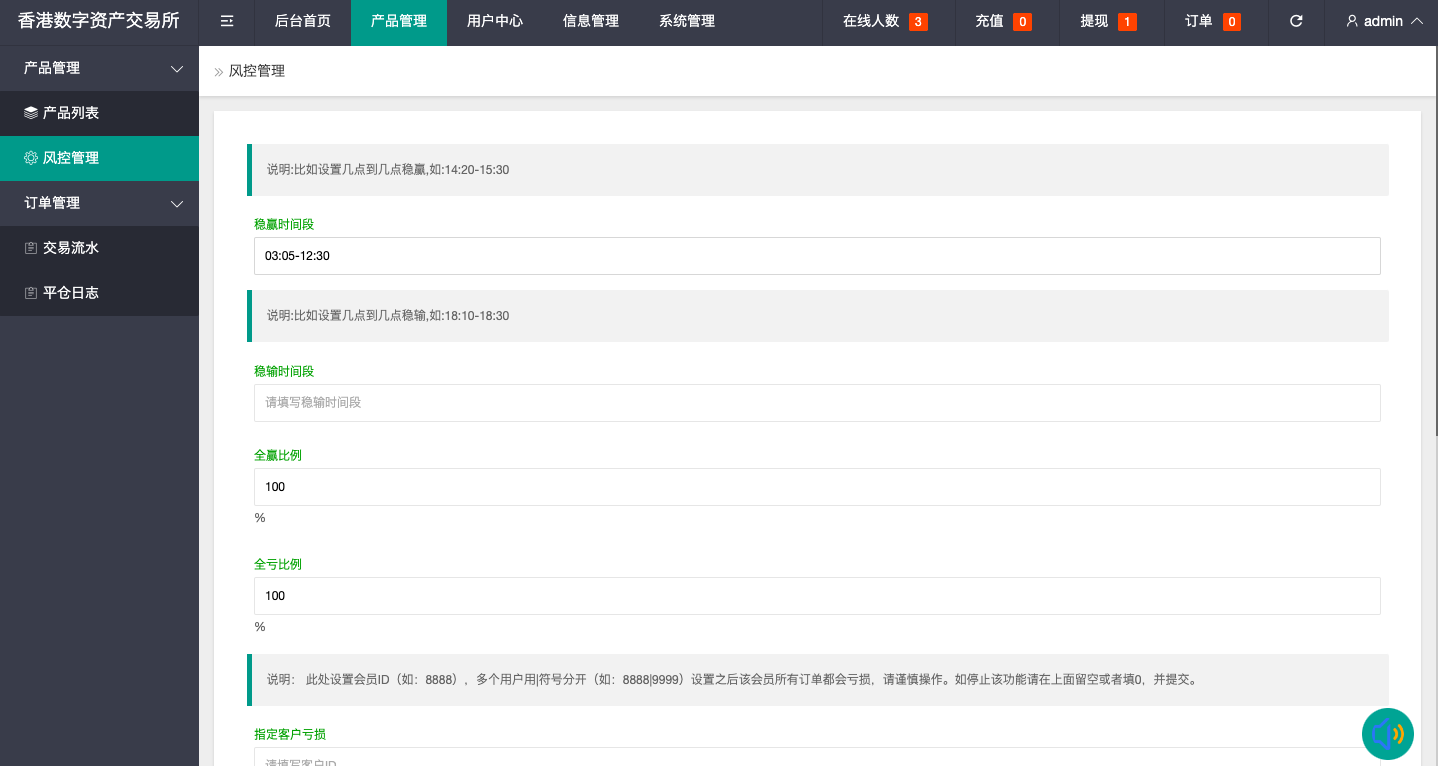Click the 稳输时间段 input field
This screenshot has width=1438, height=766.
[816, 402]
